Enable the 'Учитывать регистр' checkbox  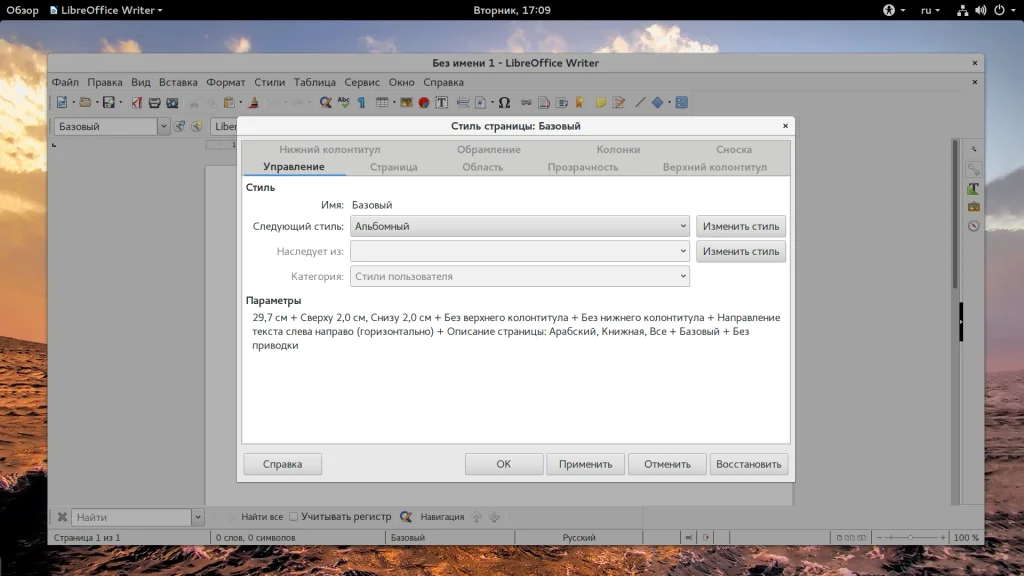point(294,517)
